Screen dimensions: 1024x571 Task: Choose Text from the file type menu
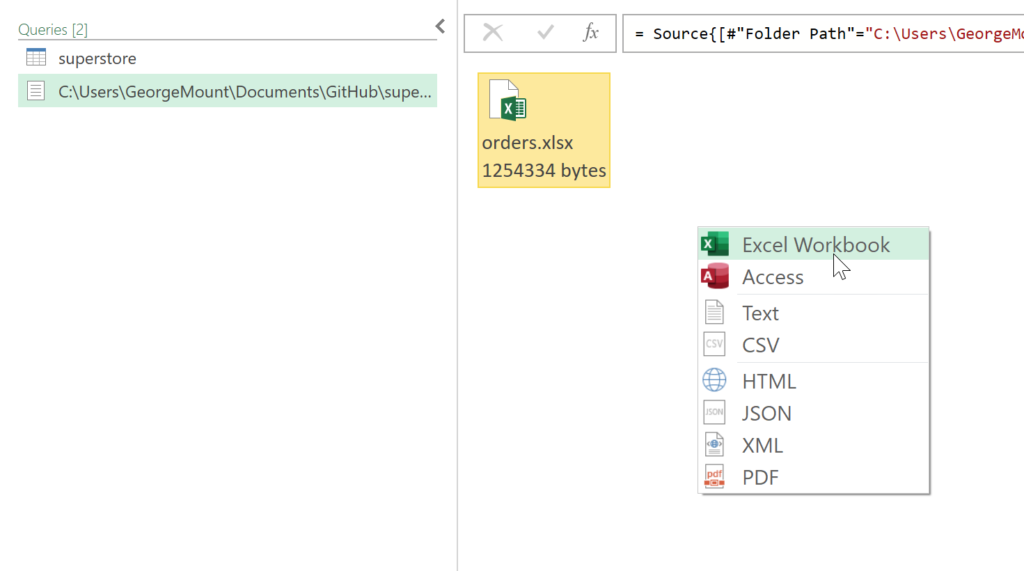pos(760,313)
